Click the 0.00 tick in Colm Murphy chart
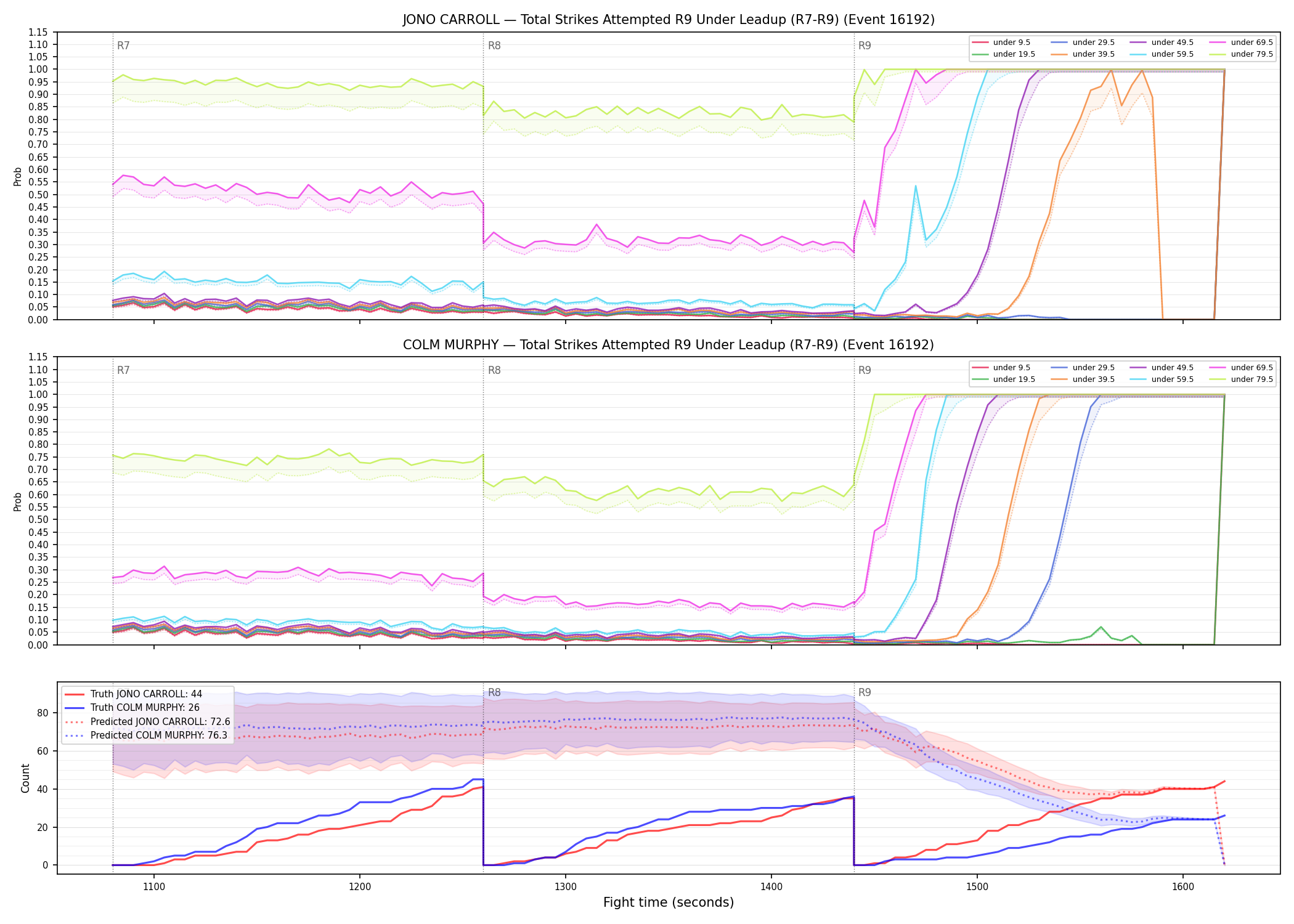The image size is (1294, 924). 38,645
